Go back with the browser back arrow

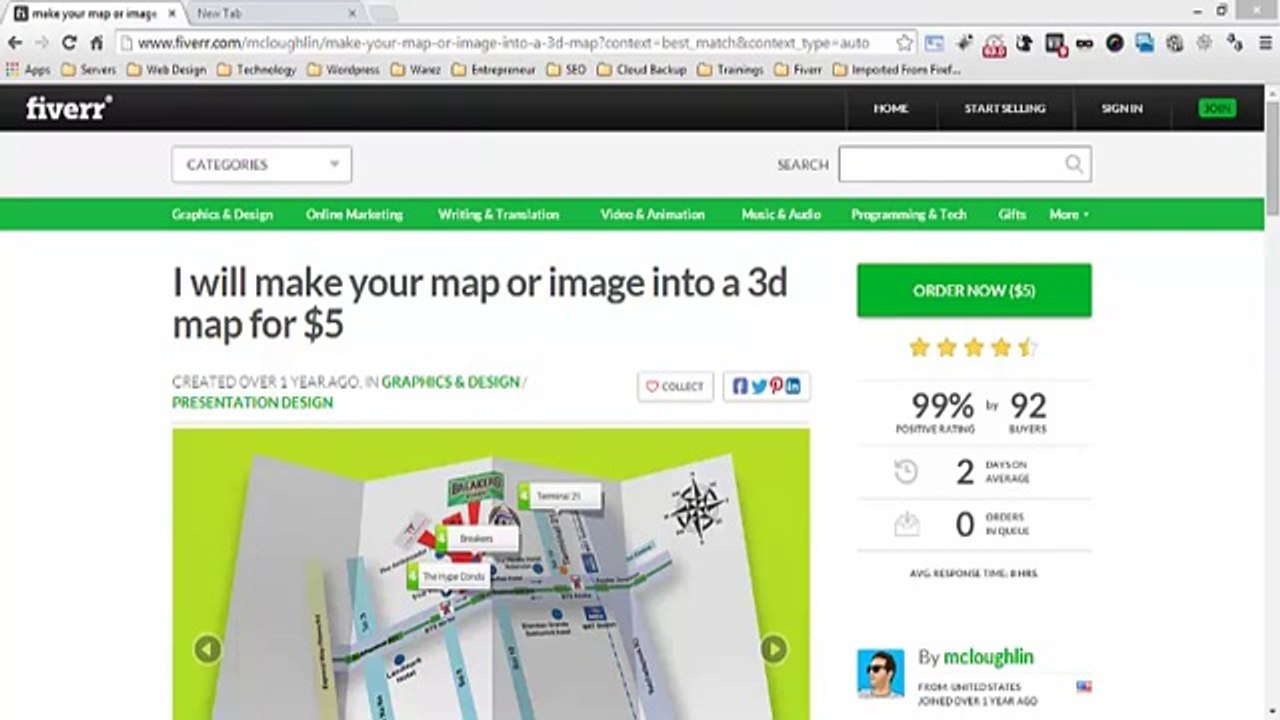coord(15,43)
